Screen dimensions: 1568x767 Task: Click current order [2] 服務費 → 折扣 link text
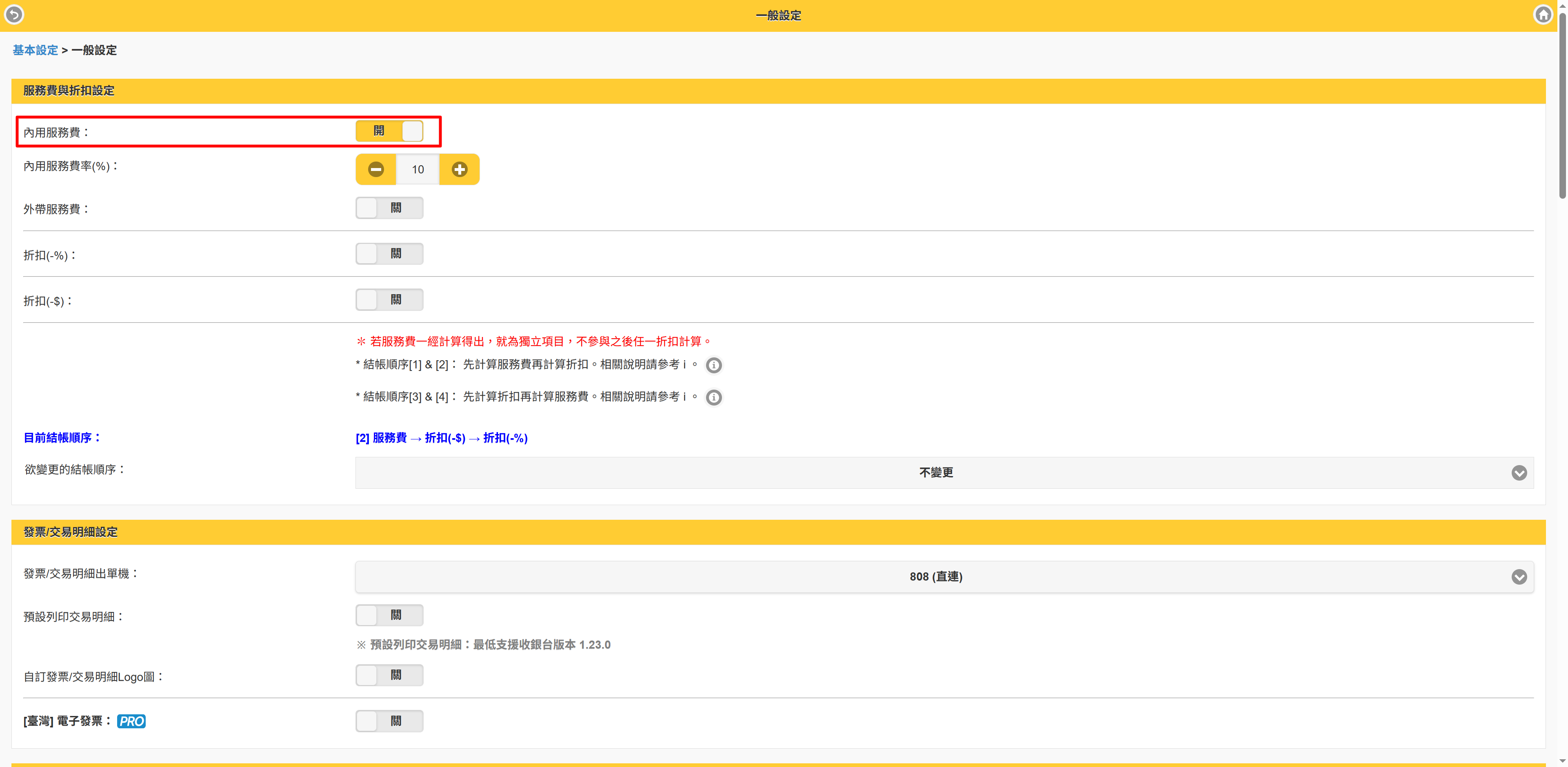click(441, 439)
